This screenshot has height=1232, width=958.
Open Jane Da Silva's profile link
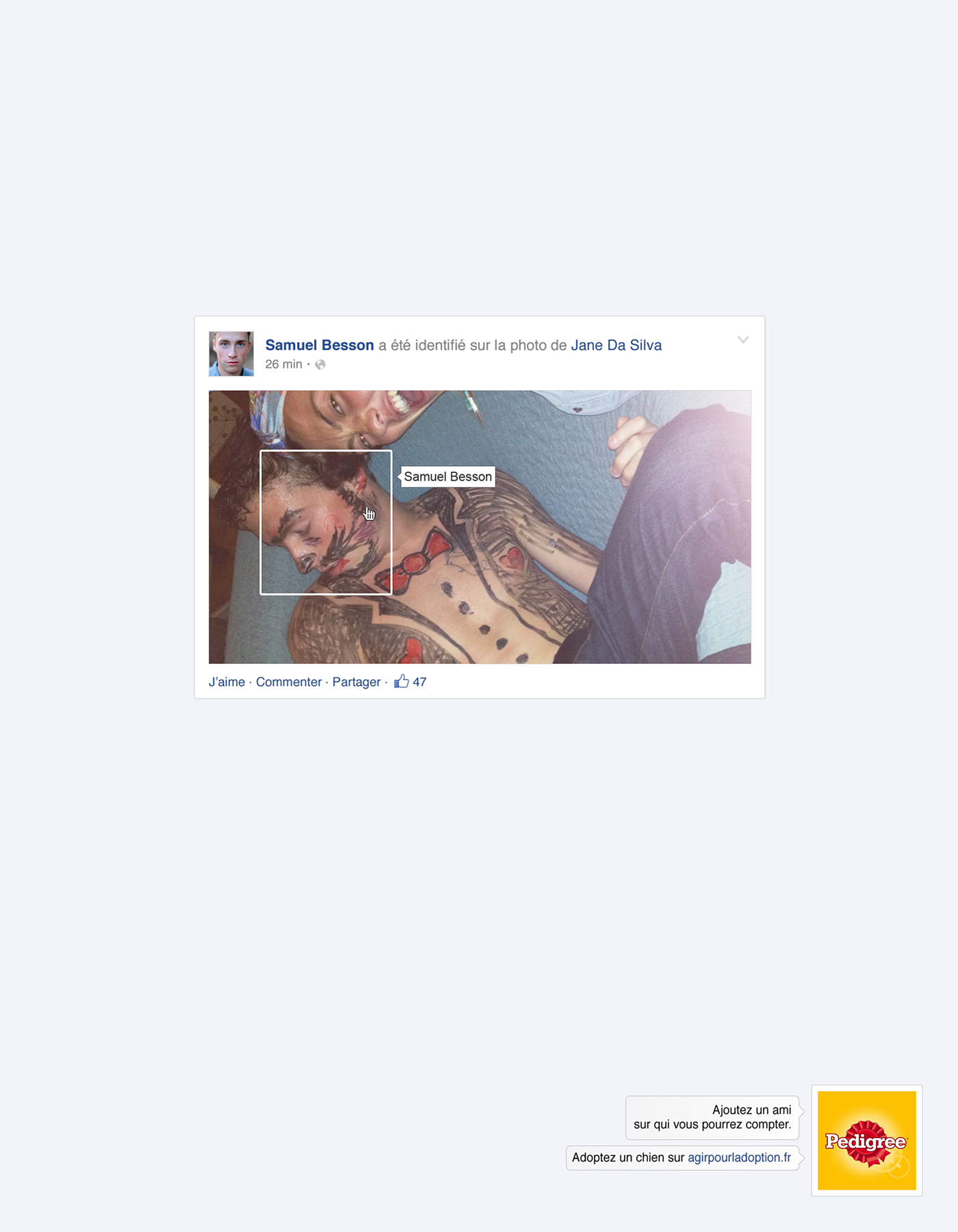tap(616, 345)
